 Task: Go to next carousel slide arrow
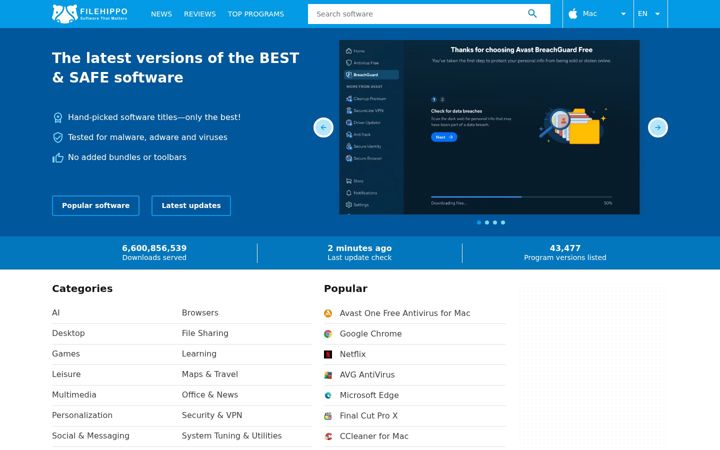point(658,127)
